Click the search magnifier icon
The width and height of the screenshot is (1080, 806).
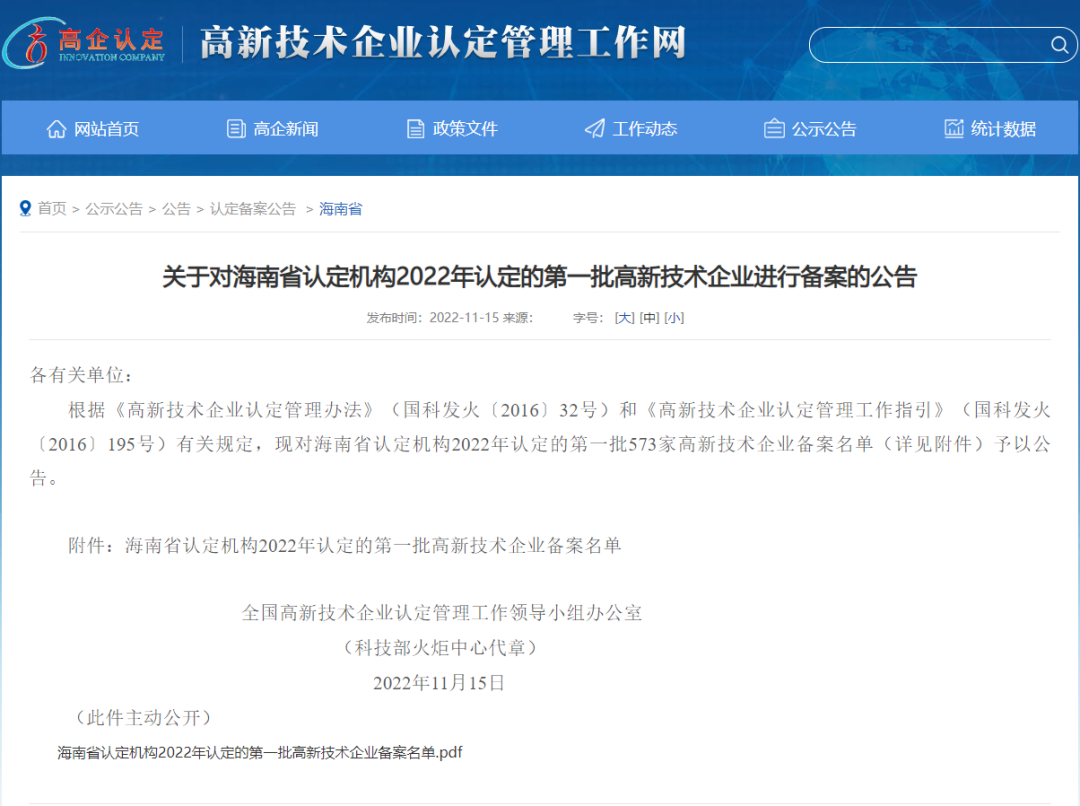click(x=1059, y=44)
